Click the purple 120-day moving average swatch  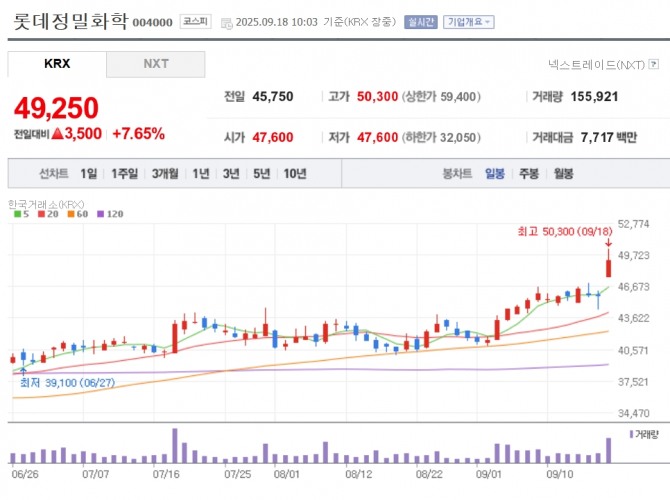(x=100, y=214)
